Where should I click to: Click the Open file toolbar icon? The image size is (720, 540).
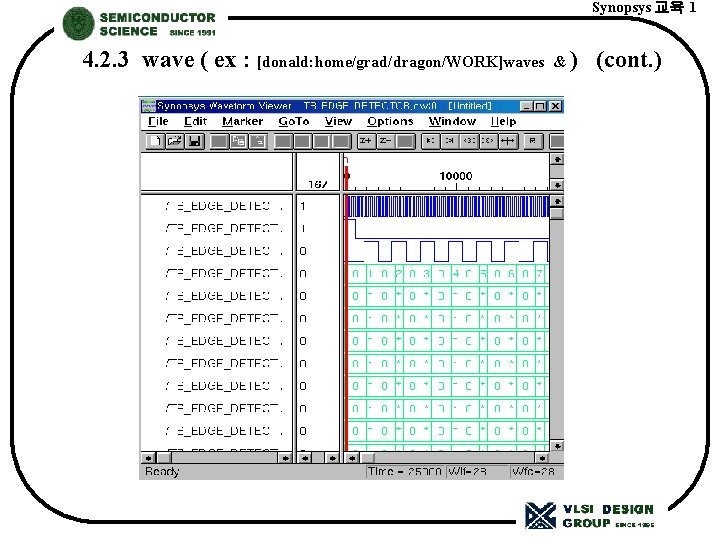click(x=174, y=141)
